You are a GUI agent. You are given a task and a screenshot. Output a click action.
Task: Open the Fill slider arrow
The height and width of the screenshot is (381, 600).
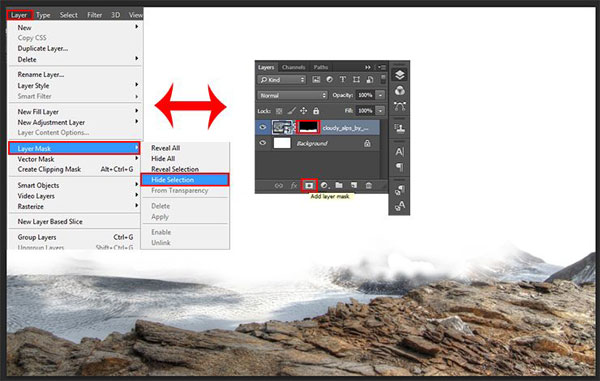click(380, 111)
